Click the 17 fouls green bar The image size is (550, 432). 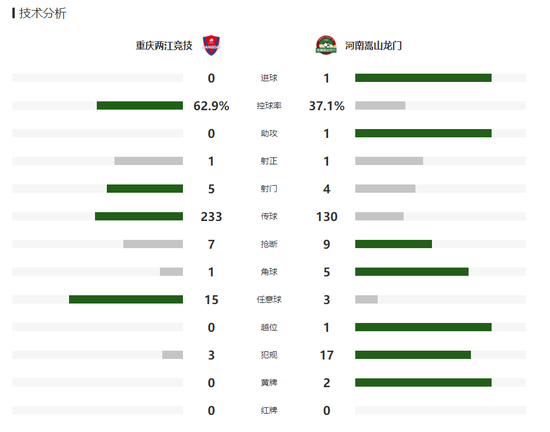pos(413,355)
